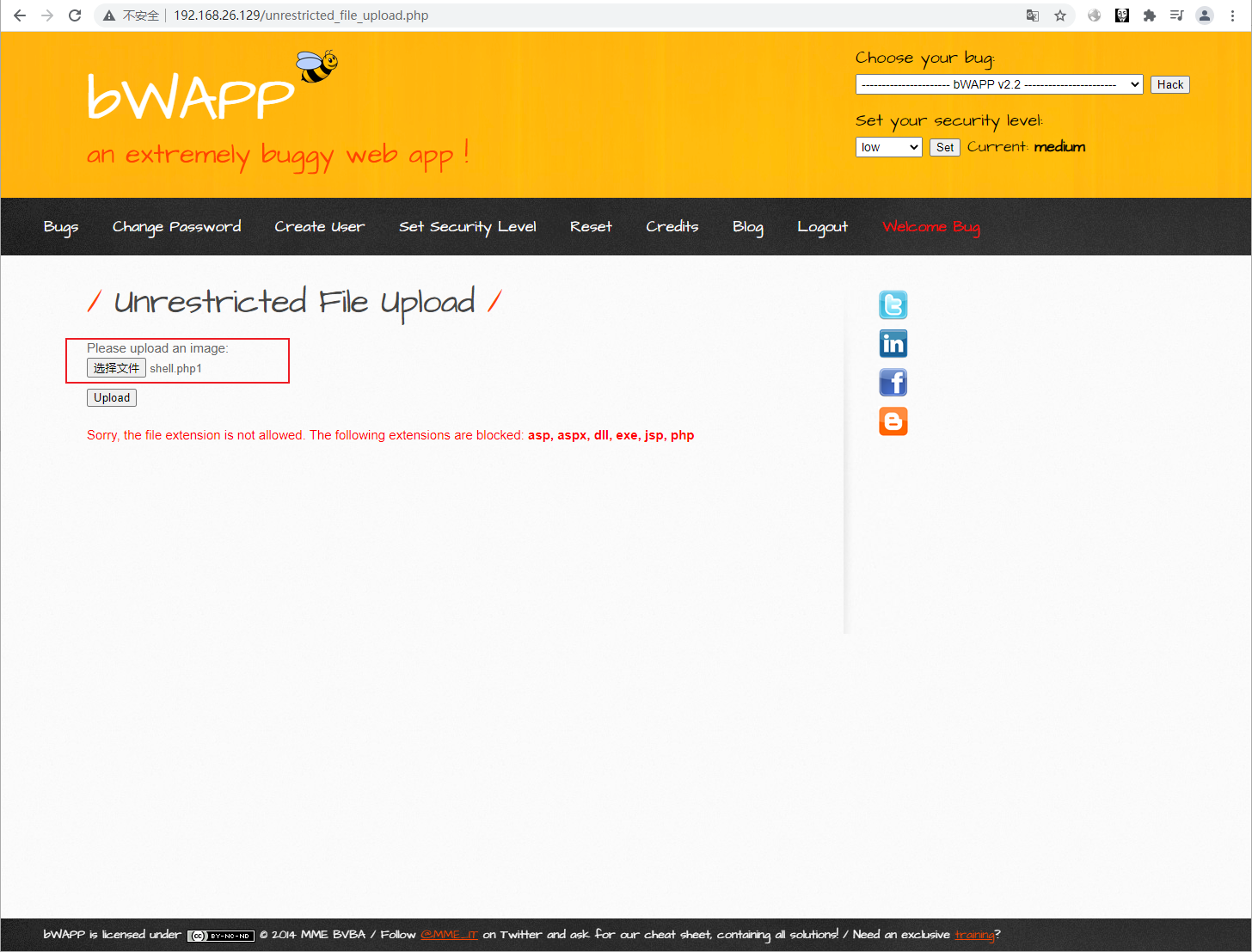Viewport: 1252px width, 952px height.
Task: Click the Set security level button
Action: point(945,147)
